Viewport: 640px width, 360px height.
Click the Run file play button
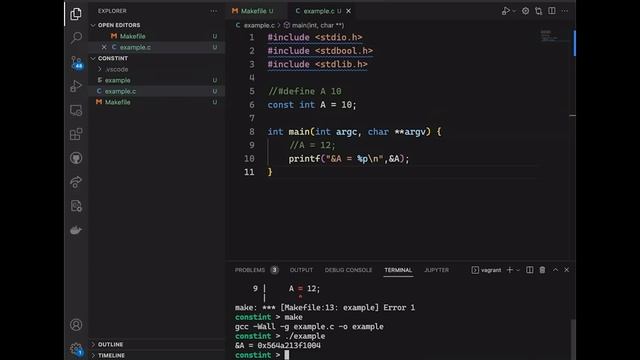(x=505, y=11)
